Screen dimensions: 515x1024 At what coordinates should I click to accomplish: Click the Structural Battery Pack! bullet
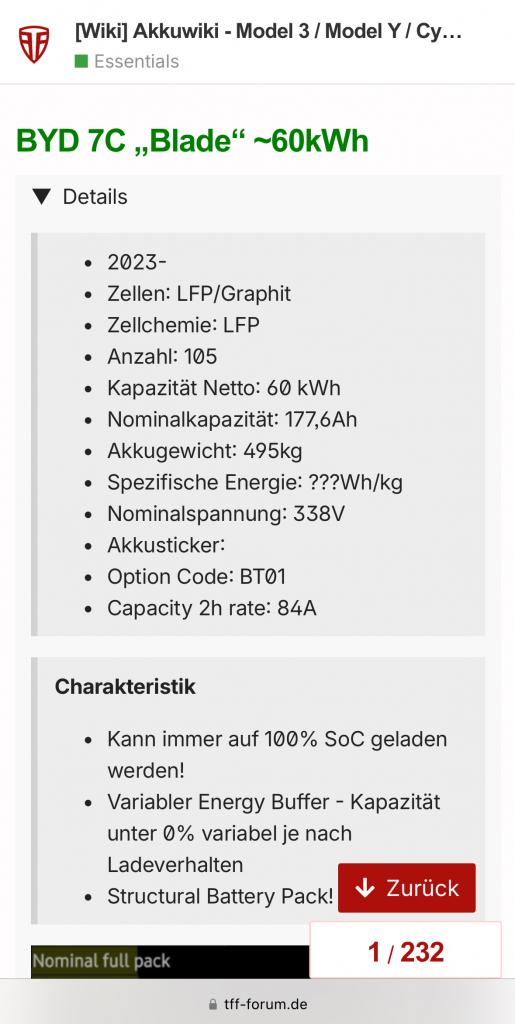point(221,896)
